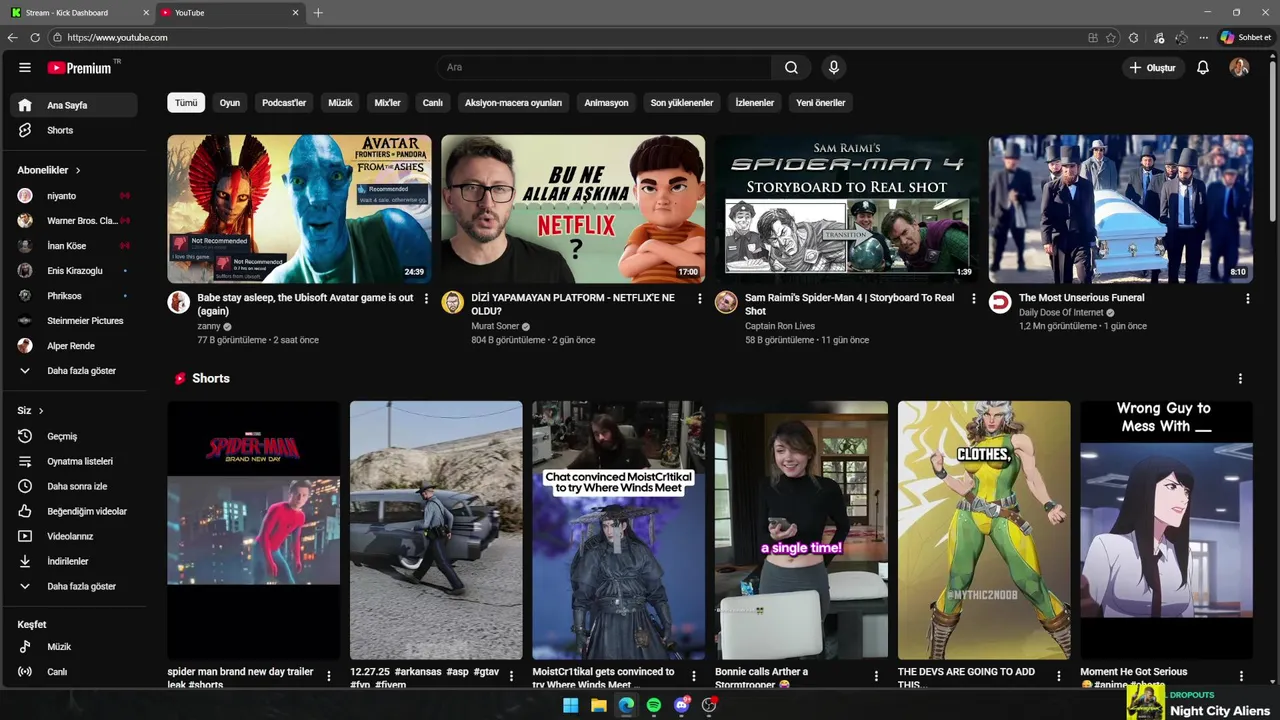
Task: Open Phriksos channel subscription
Action: (74, 296)
